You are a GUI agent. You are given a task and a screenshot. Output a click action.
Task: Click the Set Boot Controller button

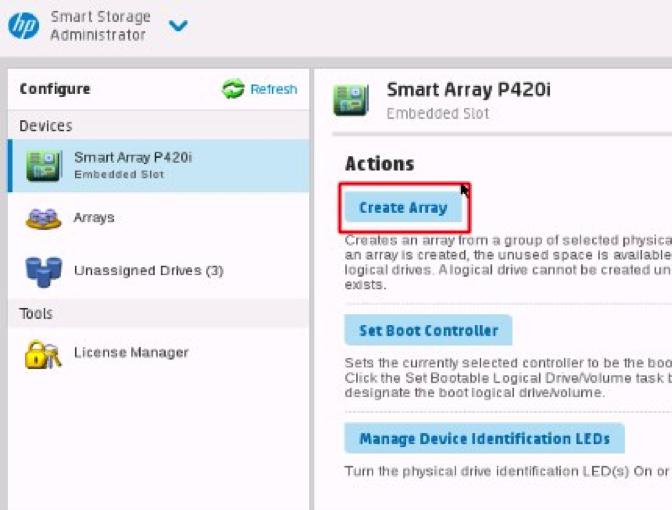[428, 330]
